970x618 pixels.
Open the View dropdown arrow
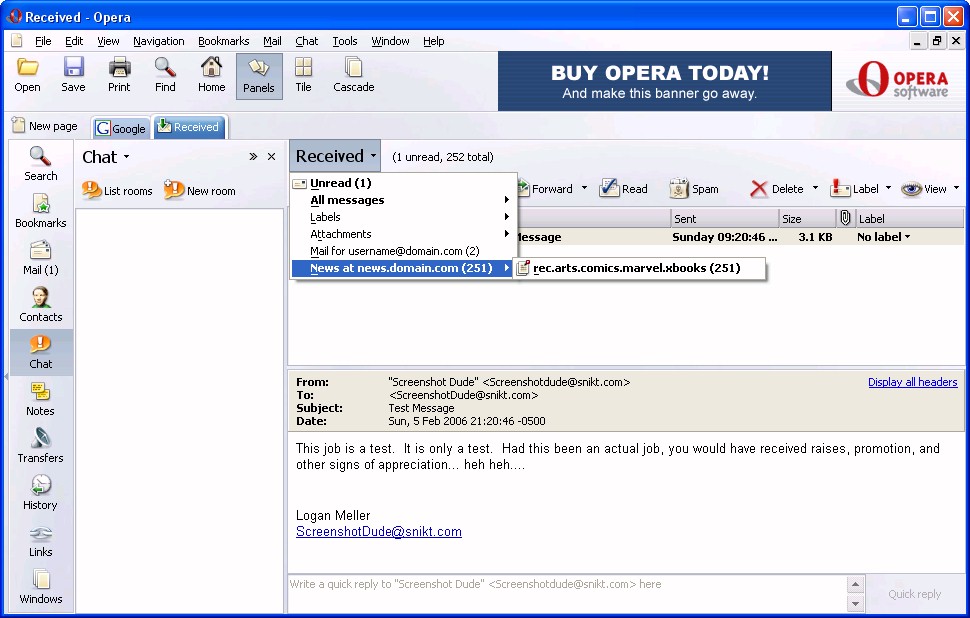(956, 188)
